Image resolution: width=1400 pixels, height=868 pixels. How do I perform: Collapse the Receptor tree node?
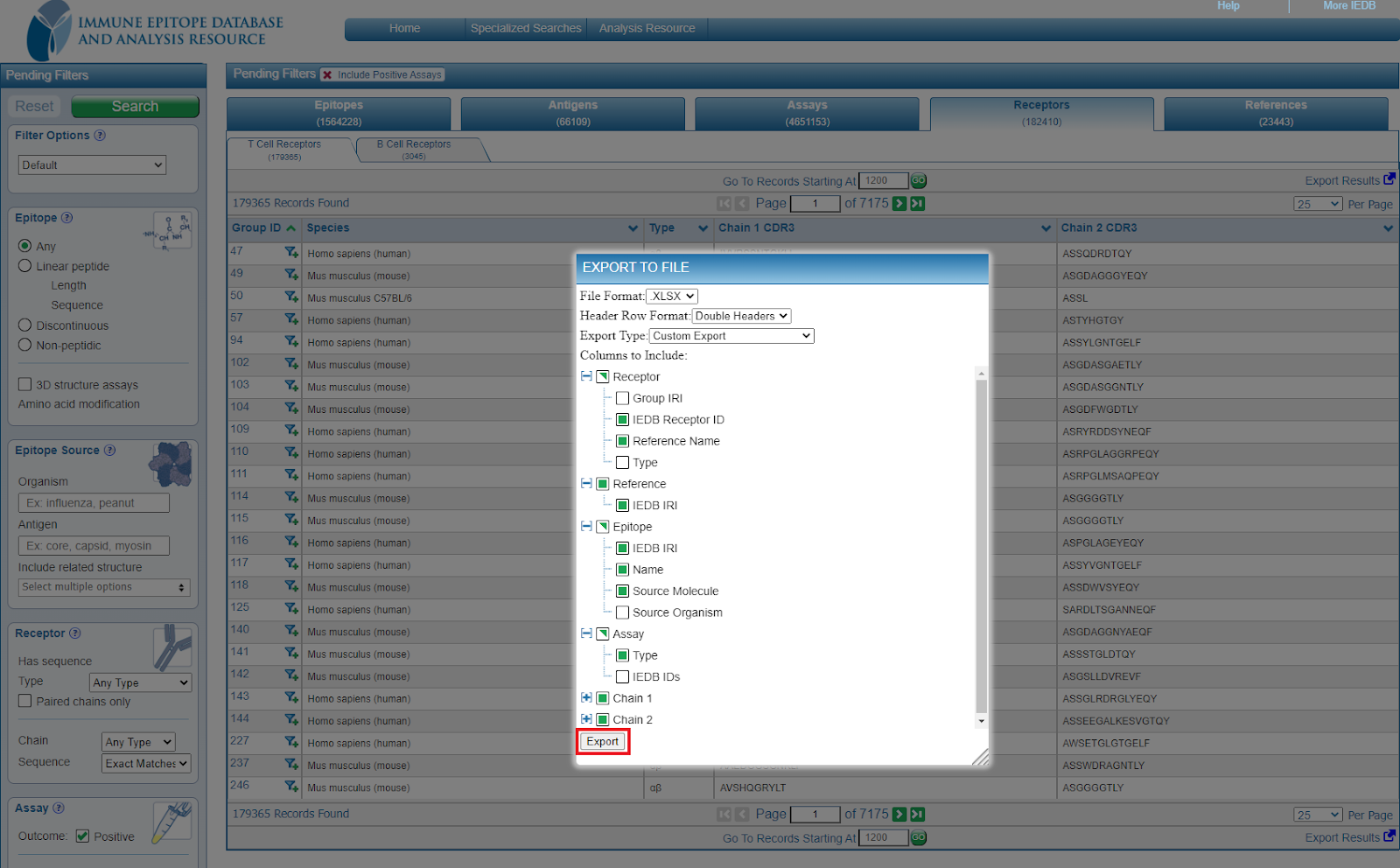click(x=586, y=376)
